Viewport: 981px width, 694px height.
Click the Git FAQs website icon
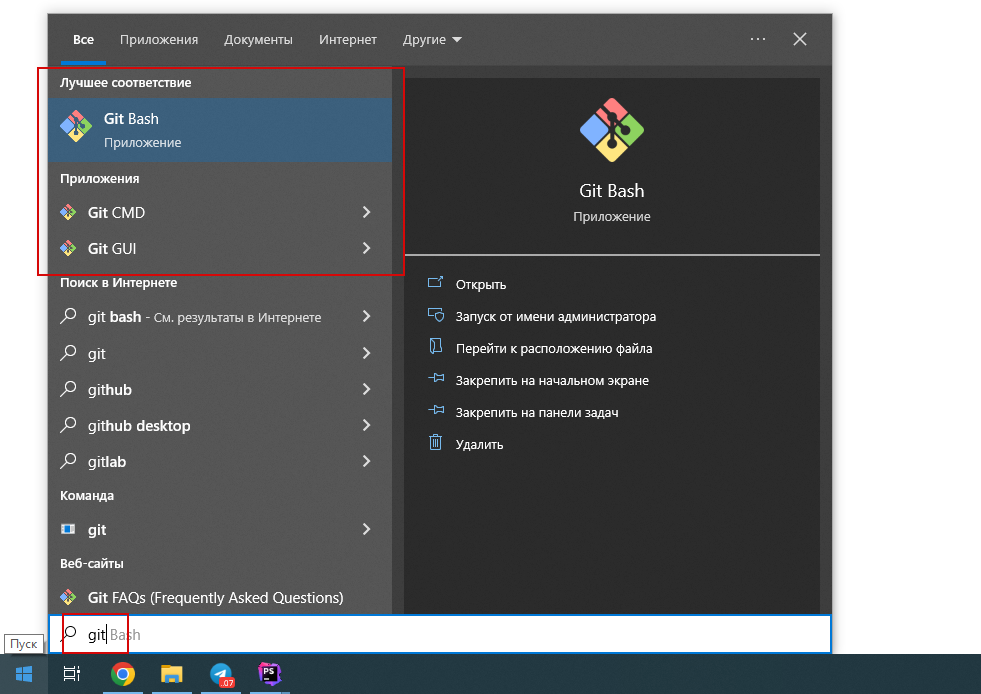coord(68,598)
